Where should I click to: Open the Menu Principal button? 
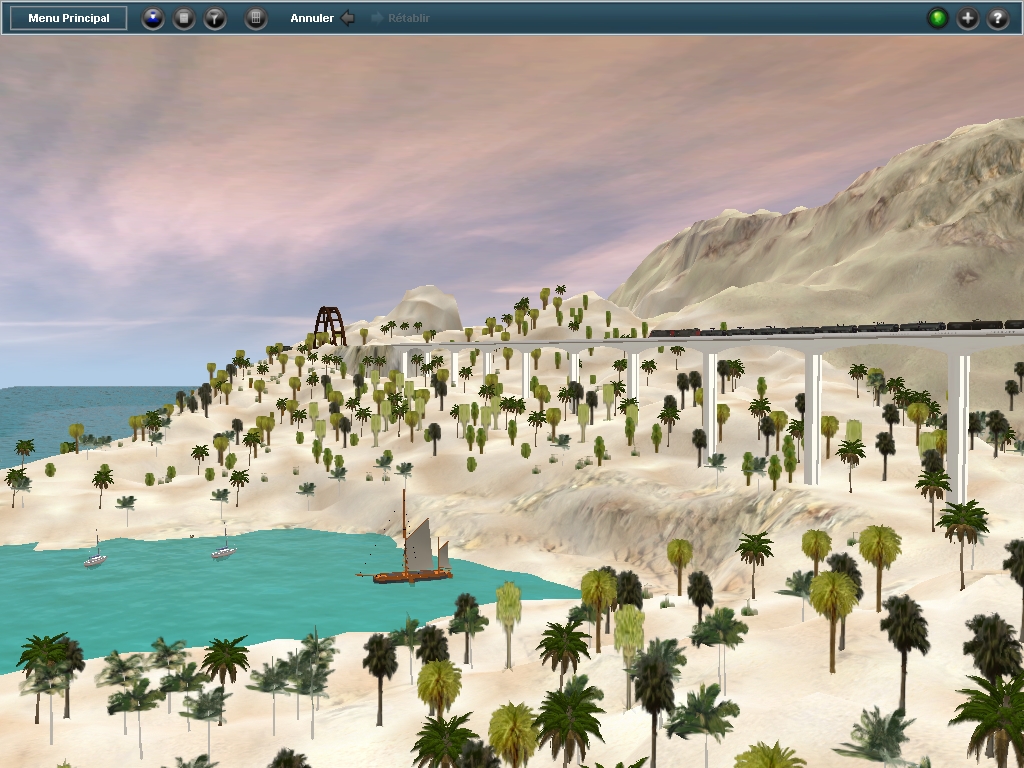coord(69,18)
